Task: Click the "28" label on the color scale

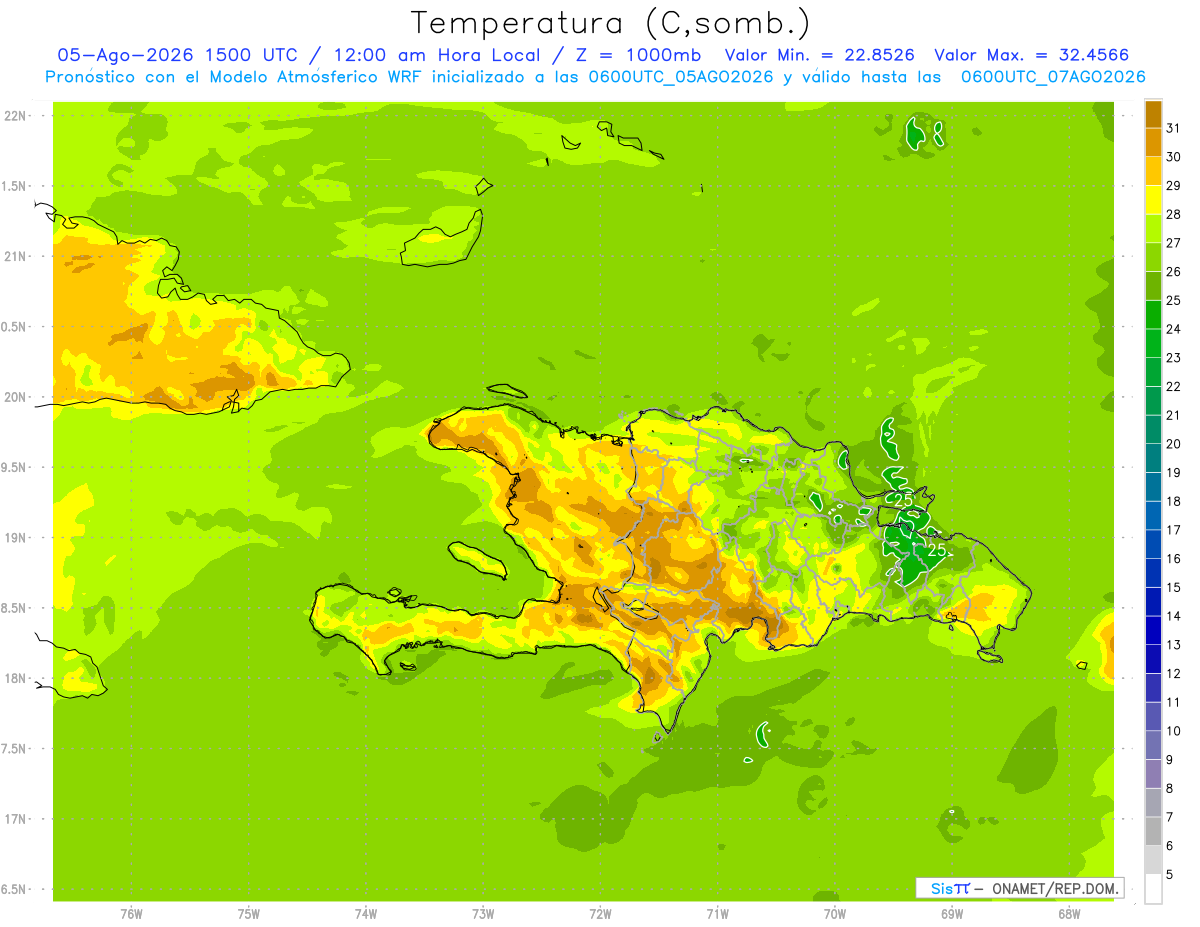Action: click(1174, 214)
